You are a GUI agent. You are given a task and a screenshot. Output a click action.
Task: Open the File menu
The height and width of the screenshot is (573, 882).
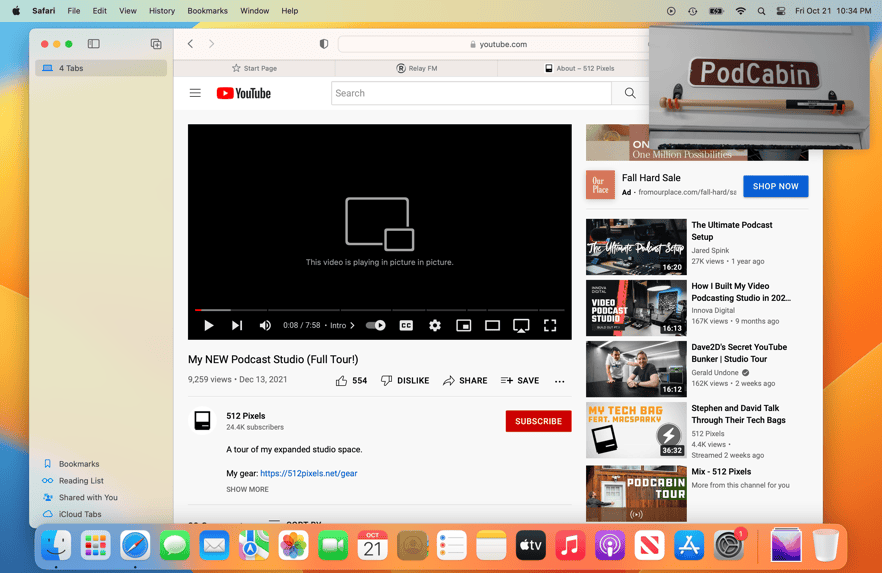point(74,11)
